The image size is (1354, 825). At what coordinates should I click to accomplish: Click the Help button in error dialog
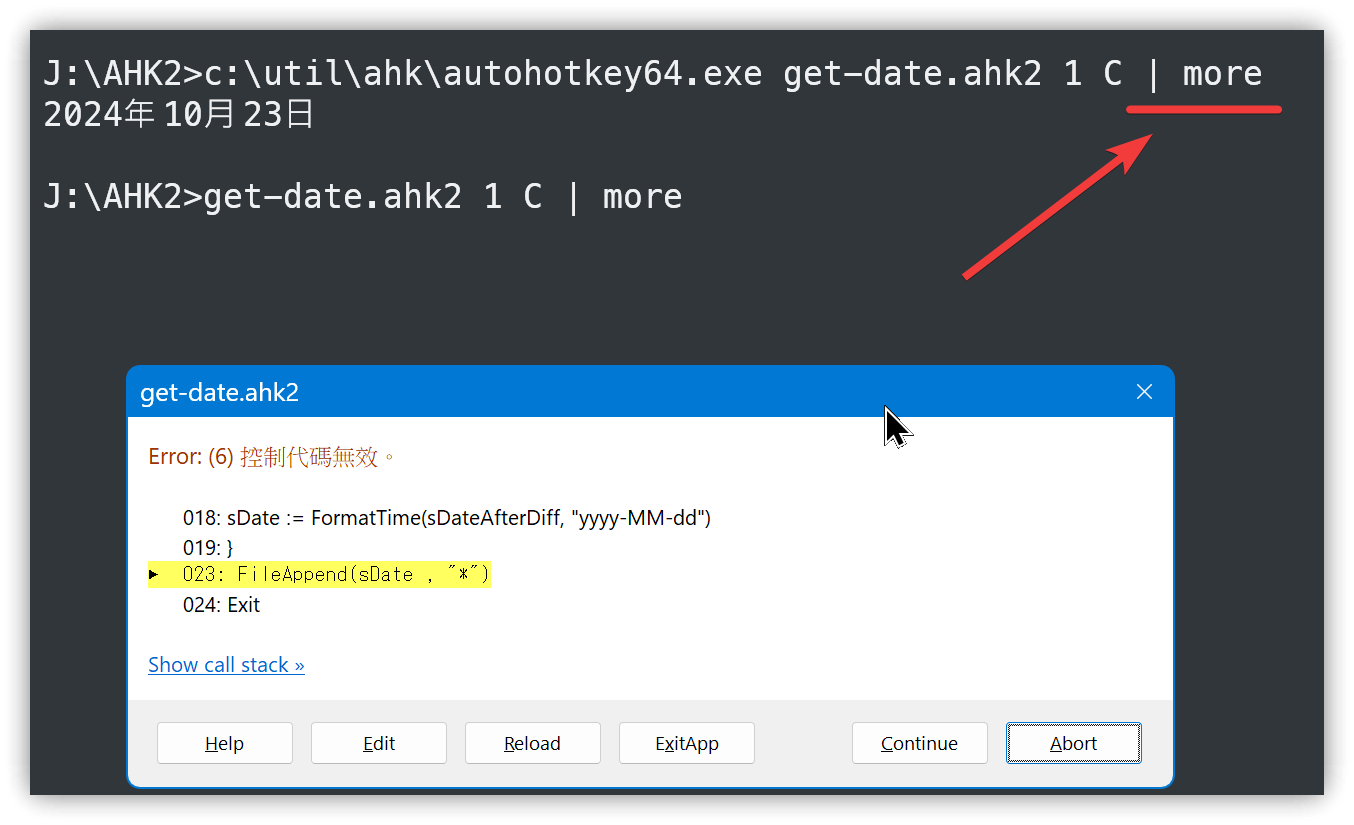click(x=224, y=743)
